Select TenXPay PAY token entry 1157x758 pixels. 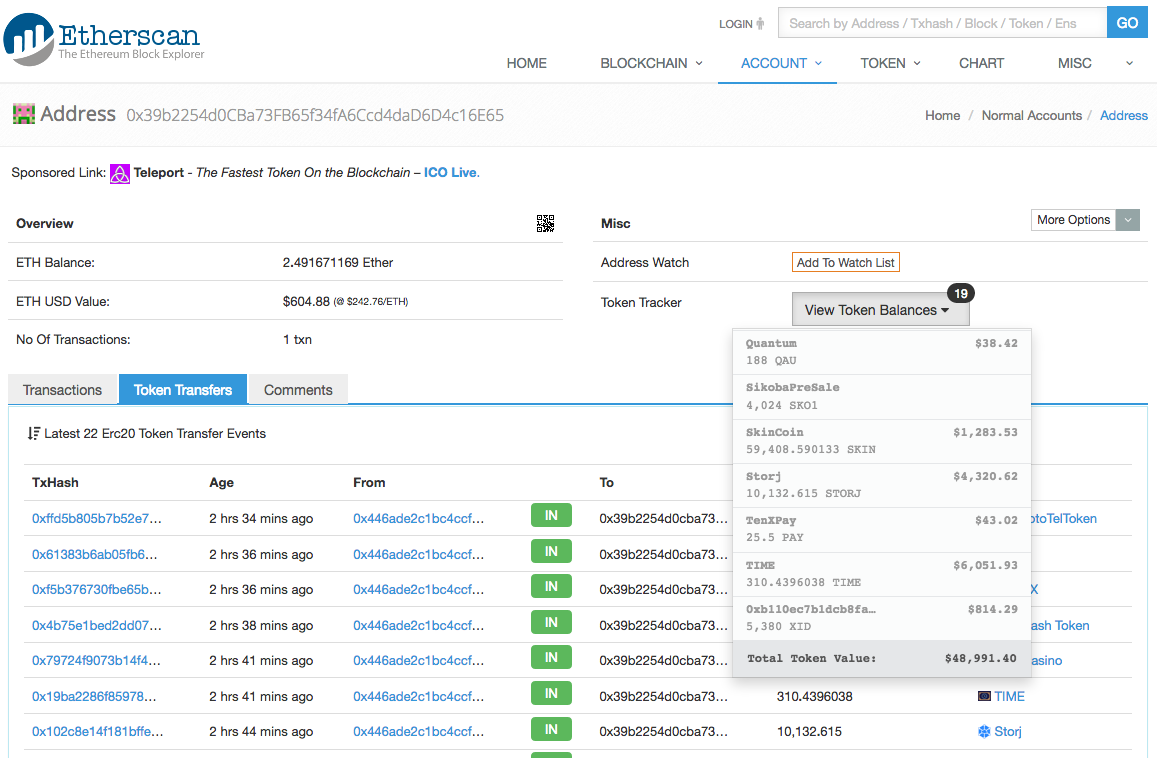point(882,529)
